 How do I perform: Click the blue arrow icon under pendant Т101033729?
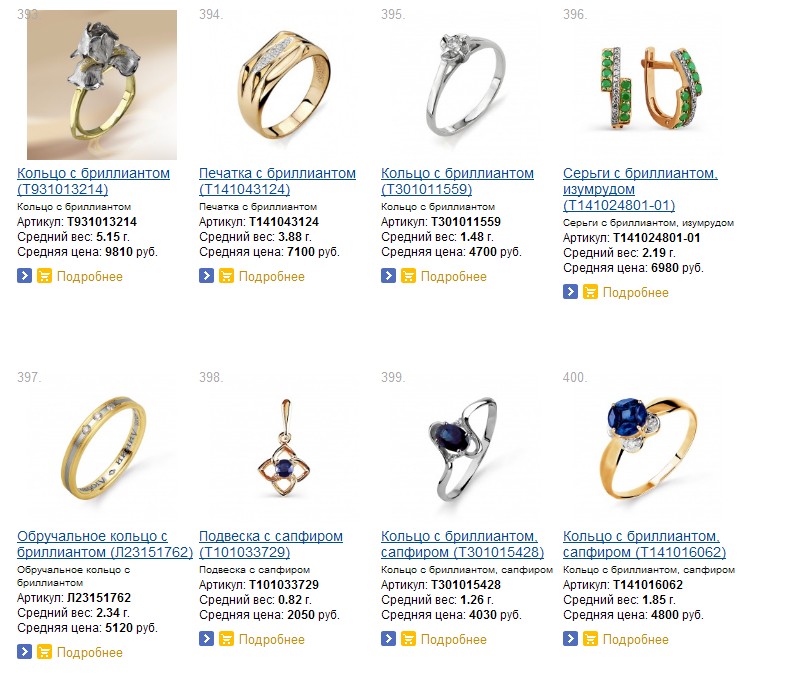[x=206, y=639]
